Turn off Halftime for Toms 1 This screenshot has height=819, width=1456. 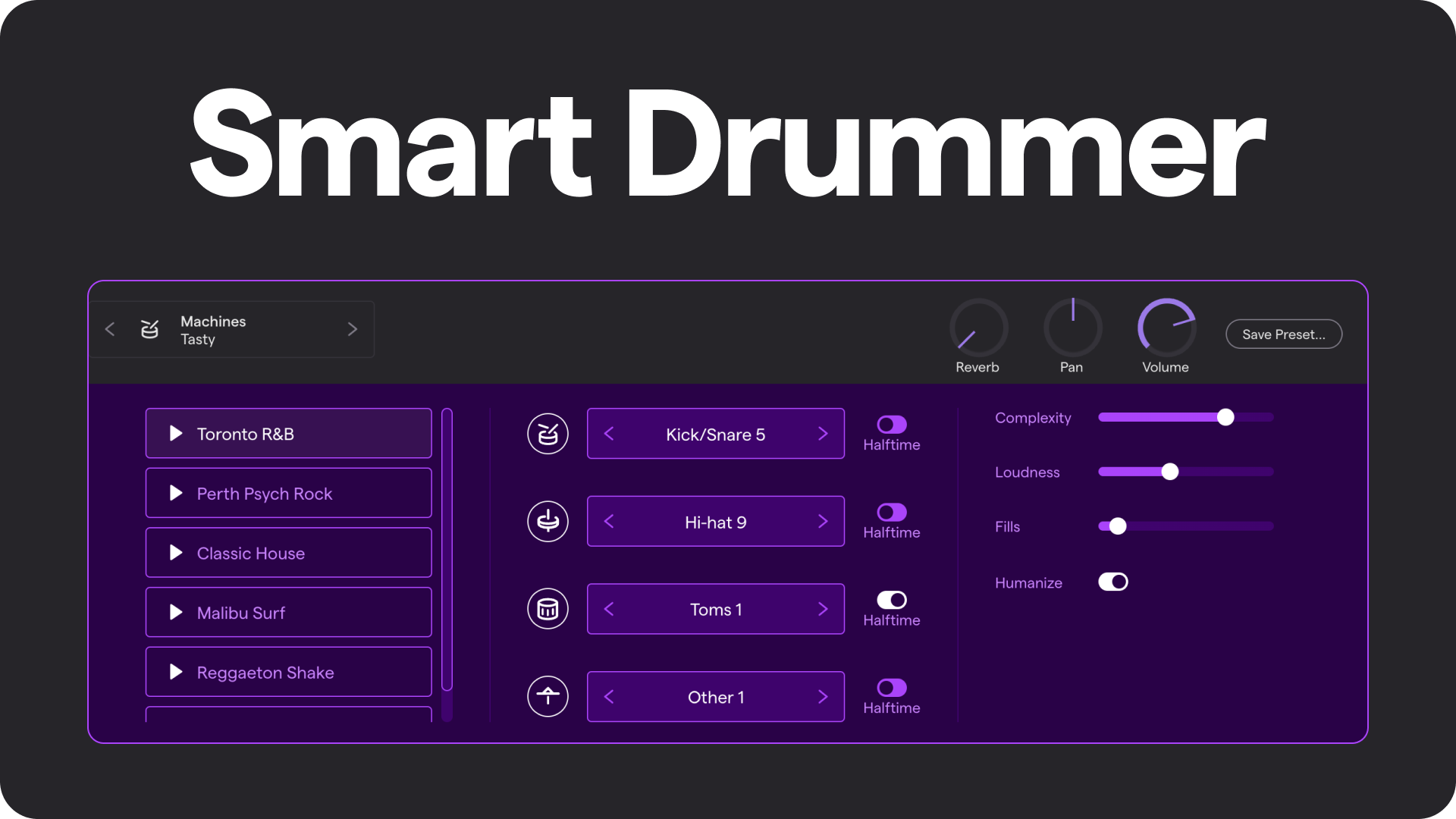point(891,598)
